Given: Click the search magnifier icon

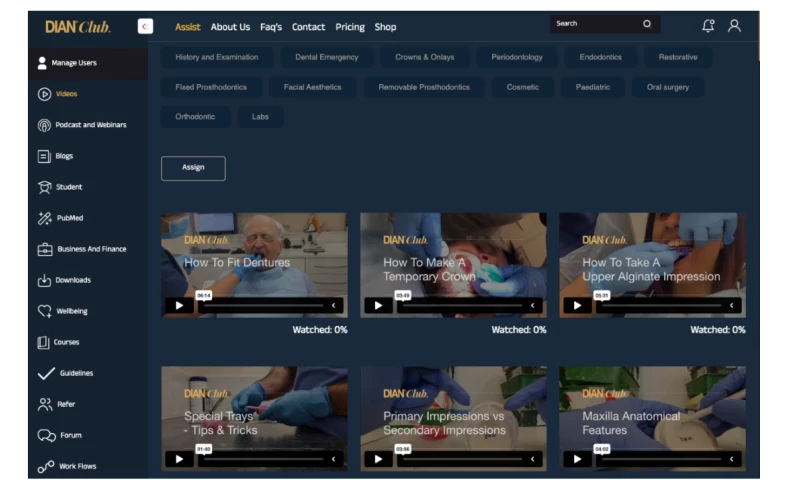Looking at the screenshot, I should pos(647,24).
